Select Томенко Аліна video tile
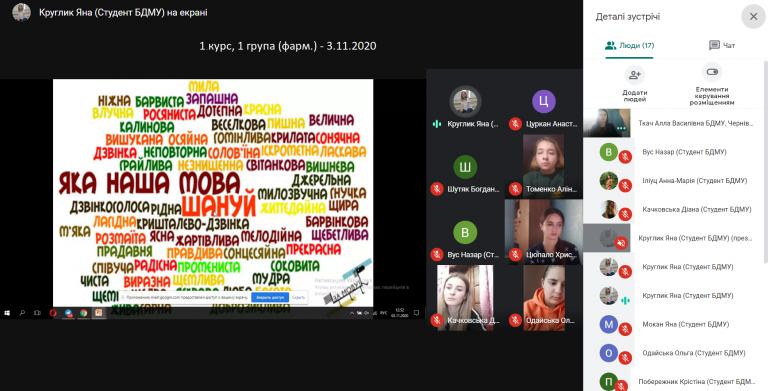This screenshot has height=391, width=768. [544, 166]
